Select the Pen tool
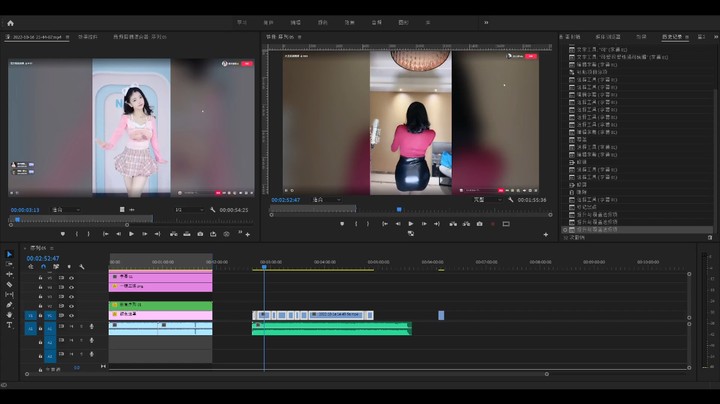Screen dimensions: 720x404 point(9,305)
